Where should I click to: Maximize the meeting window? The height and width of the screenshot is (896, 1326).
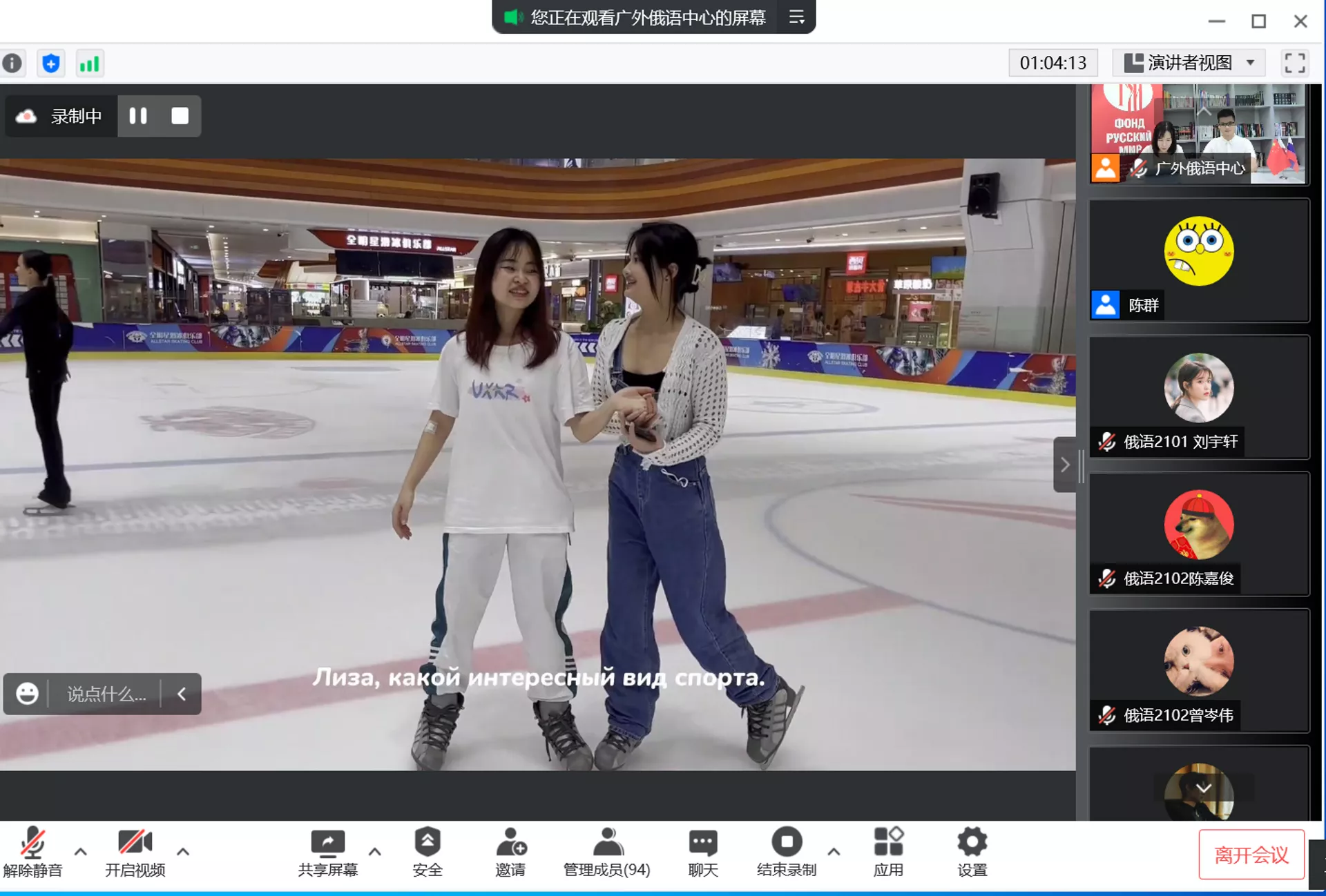pos(1259,21)
